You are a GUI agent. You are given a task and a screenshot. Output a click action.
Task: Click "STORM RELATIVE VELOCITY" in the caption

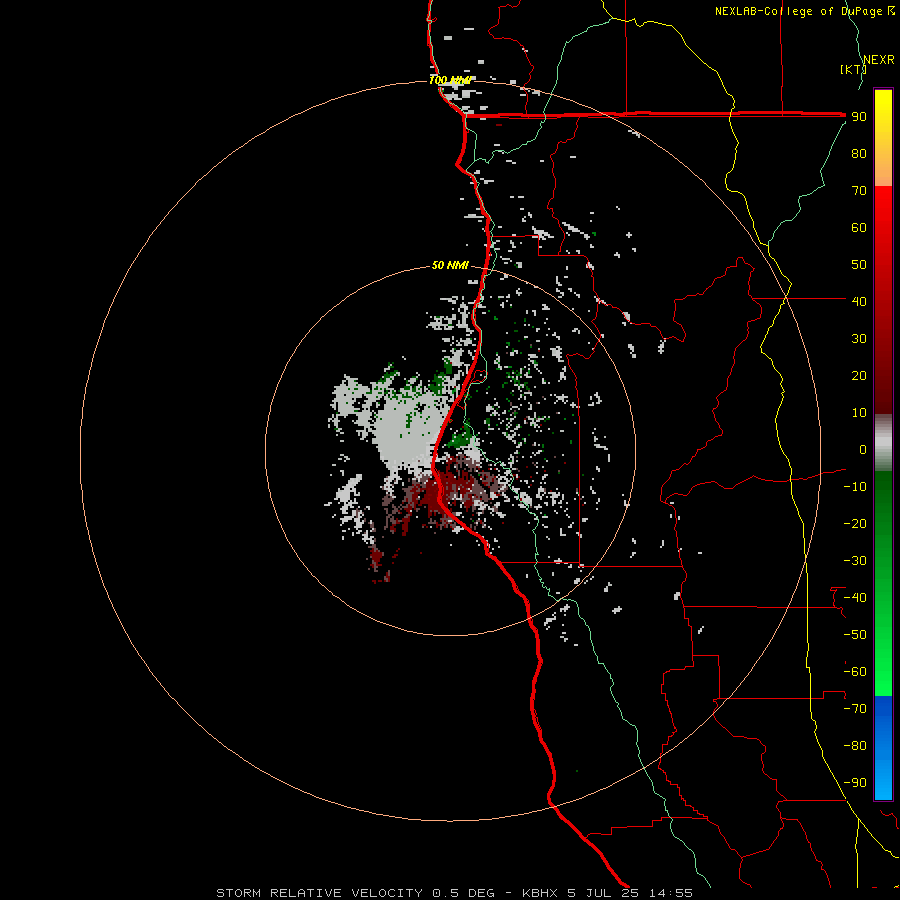point(320,893)
